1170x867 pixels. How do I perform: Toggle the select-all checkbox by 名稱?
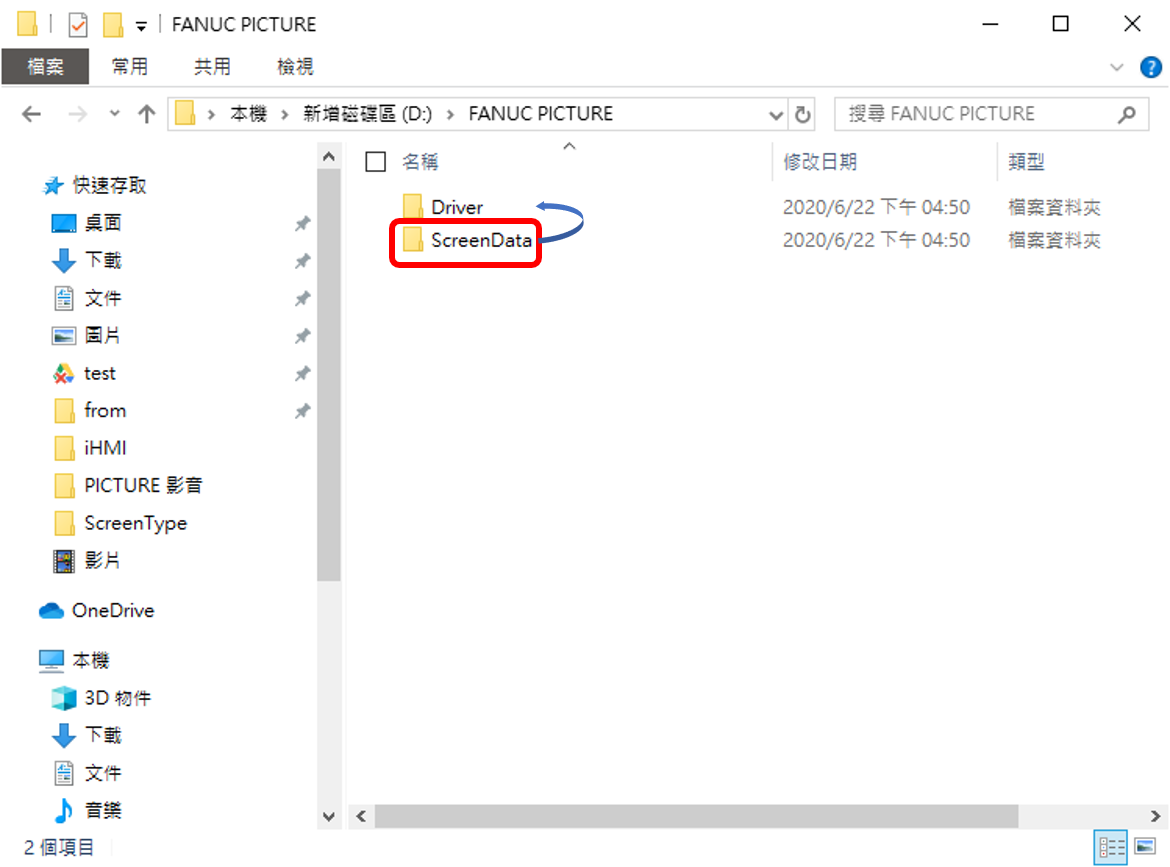pos(376,161)
